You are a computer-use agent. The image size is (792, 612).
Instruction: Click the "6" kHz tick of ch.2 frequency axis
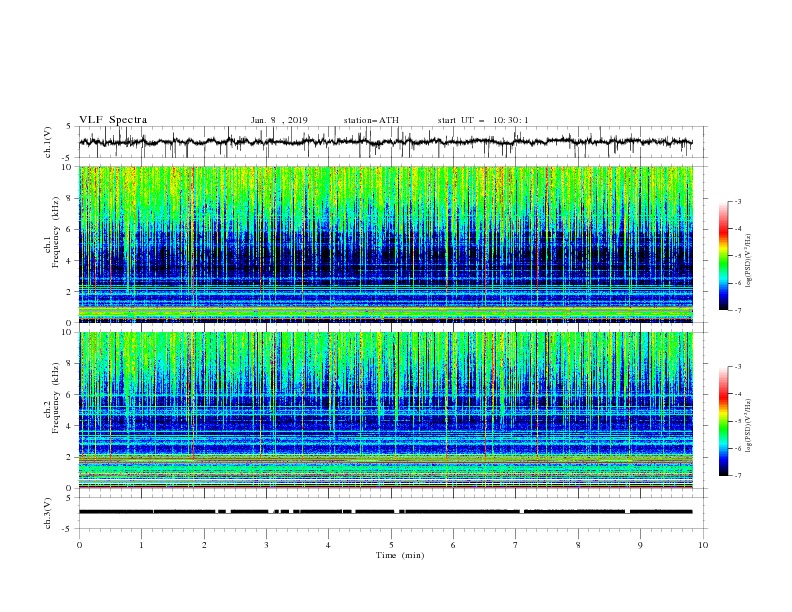pyautogui.click(x=71, y=395)
